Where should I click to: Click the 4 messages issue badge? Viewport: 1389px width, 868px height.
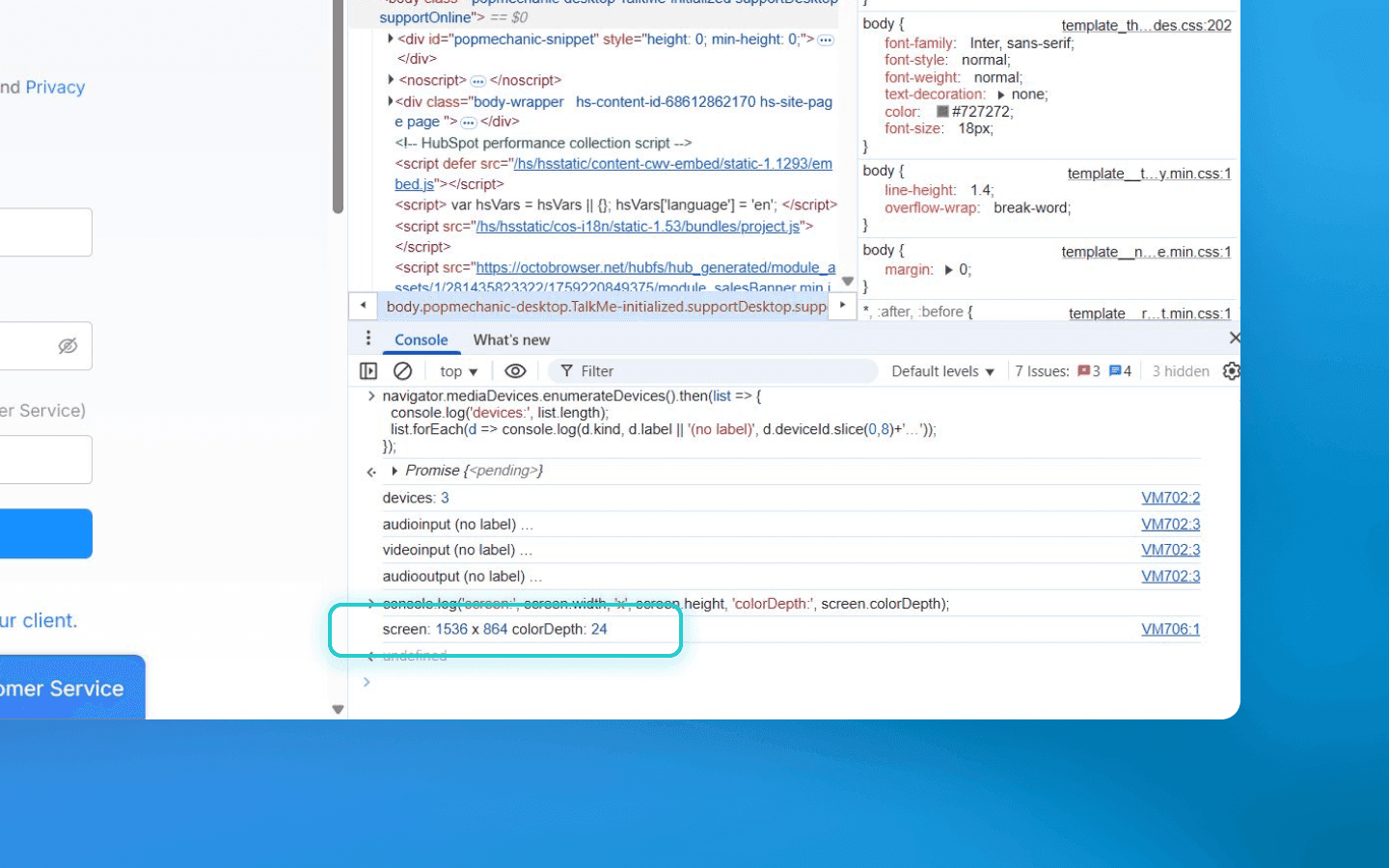pos(1120,371)
